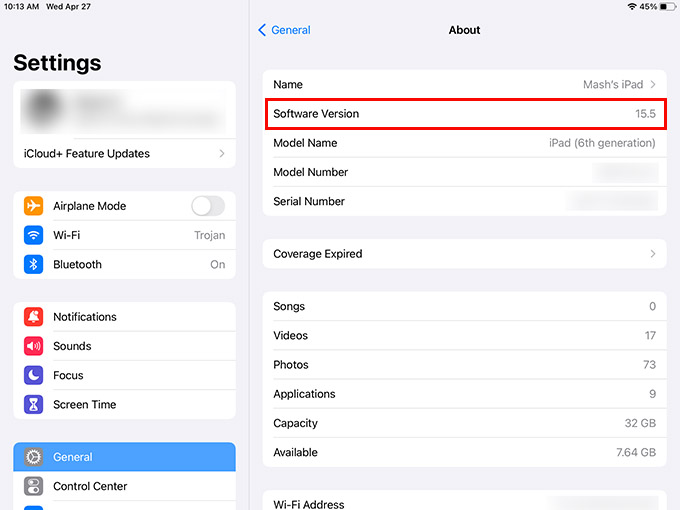Tap Mash's iPad name value

pyautogui.click(x=613, y=85)
